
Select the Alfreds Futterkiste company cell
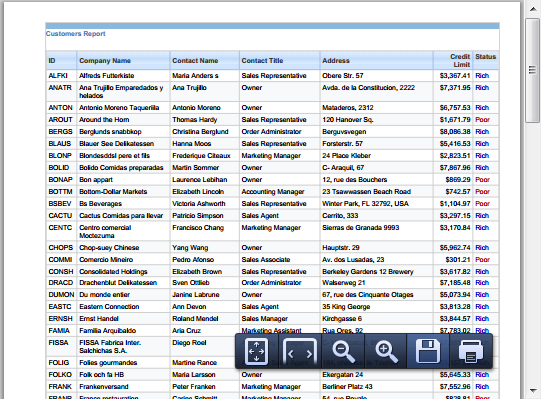pyautogui.click(x=123, y=76)
